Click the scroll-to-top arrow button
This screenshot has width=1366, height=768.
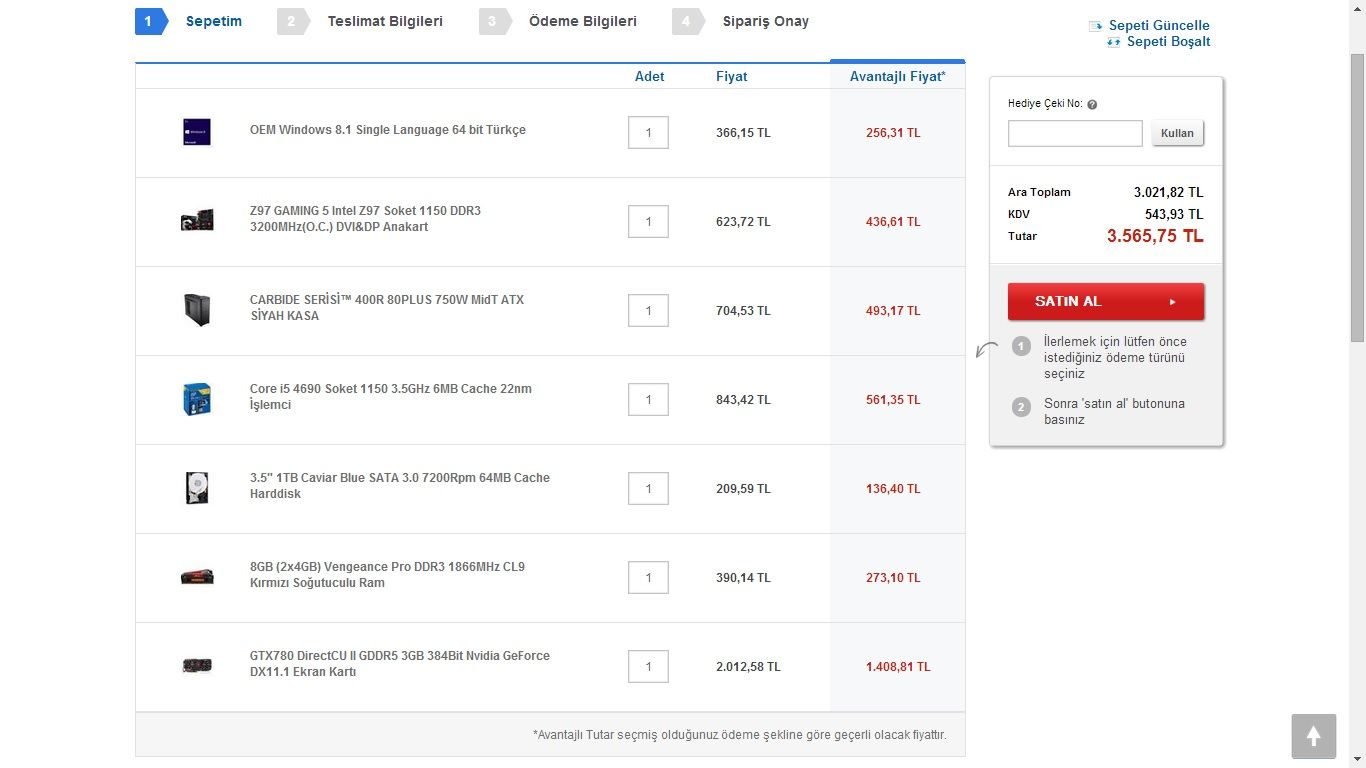tap(1313, 737)
